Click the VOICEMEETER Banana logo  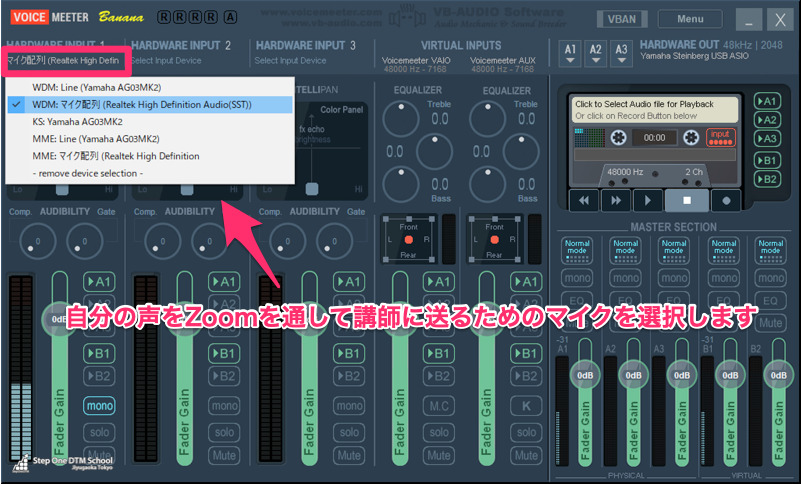point(77,17)
